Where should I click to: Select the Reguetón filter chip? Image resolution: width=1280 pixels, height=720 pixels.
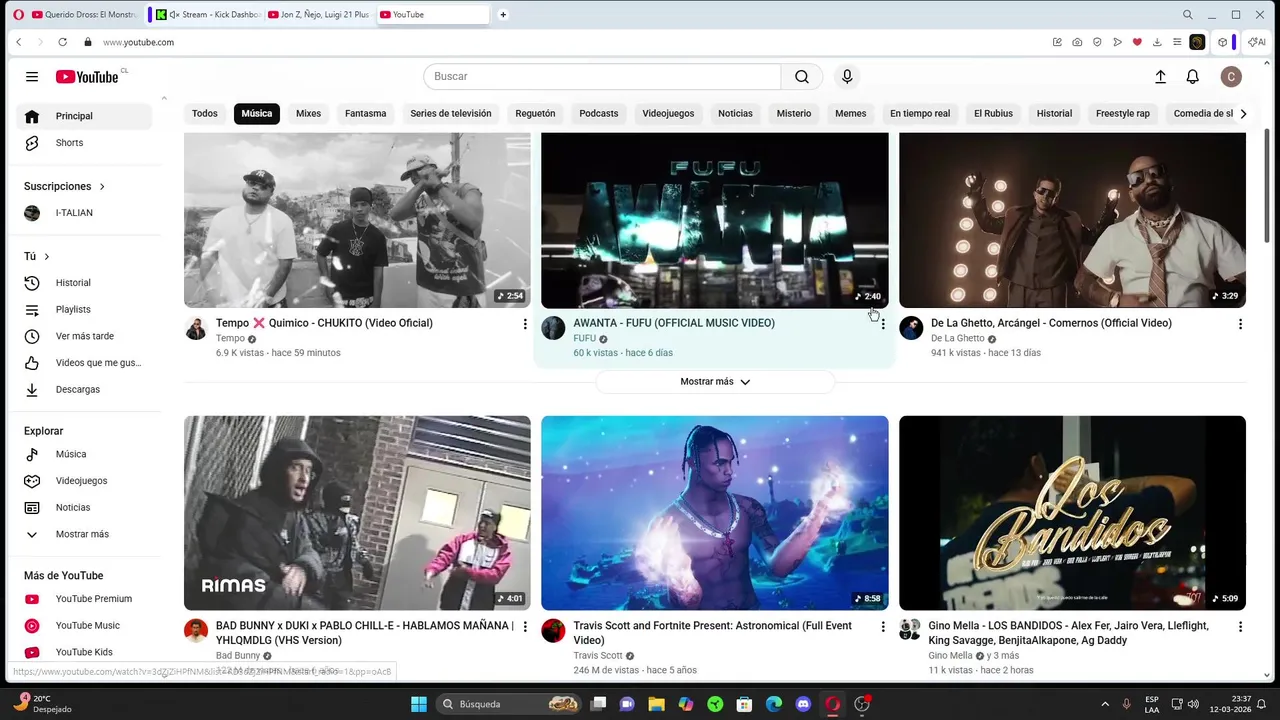pos(535,114)
